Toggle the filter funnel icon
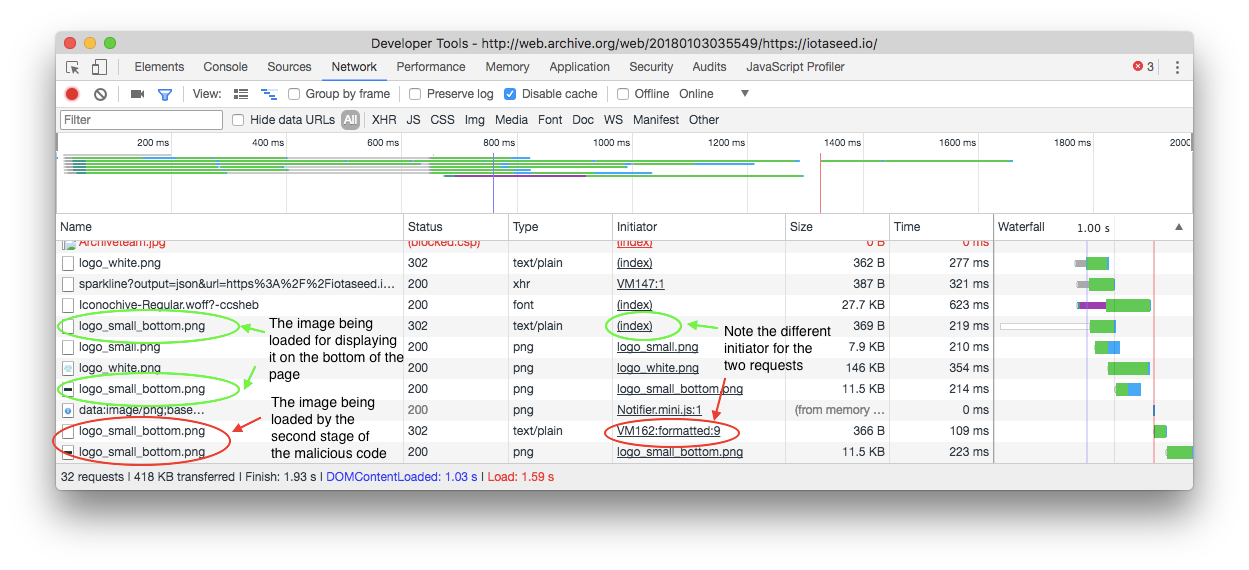Screen dimensions: 1249x570 [165, 94]
